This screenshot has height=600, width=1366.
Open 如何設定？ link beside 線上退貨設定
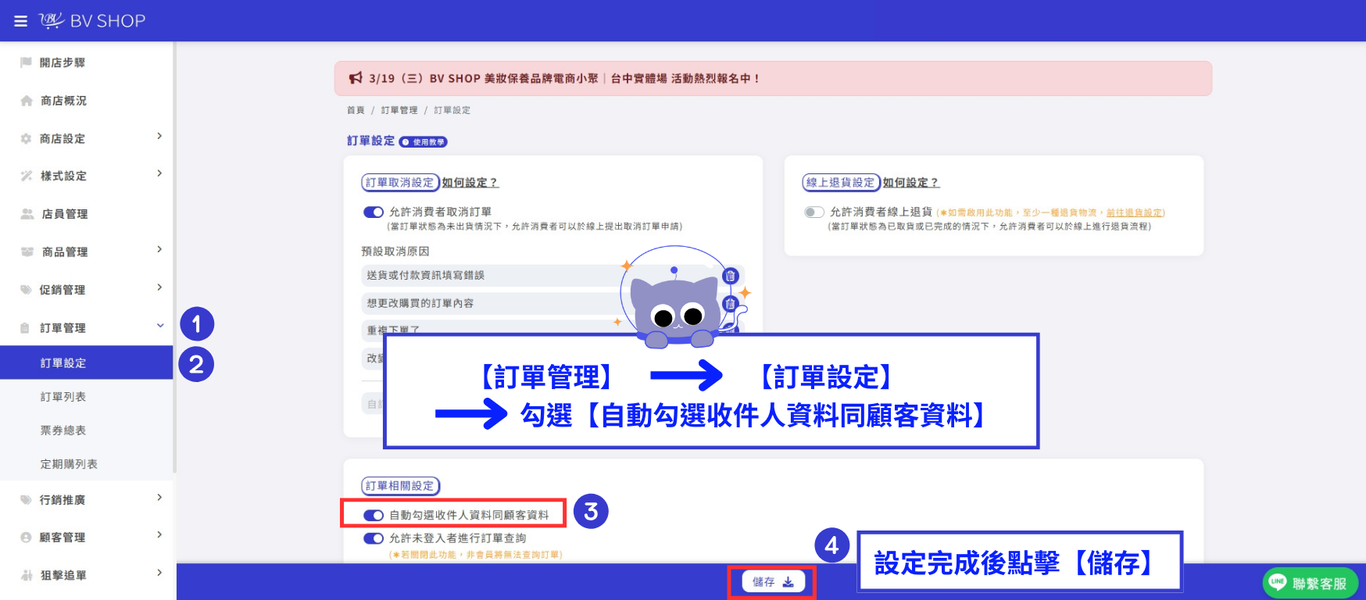pos(911,183)
